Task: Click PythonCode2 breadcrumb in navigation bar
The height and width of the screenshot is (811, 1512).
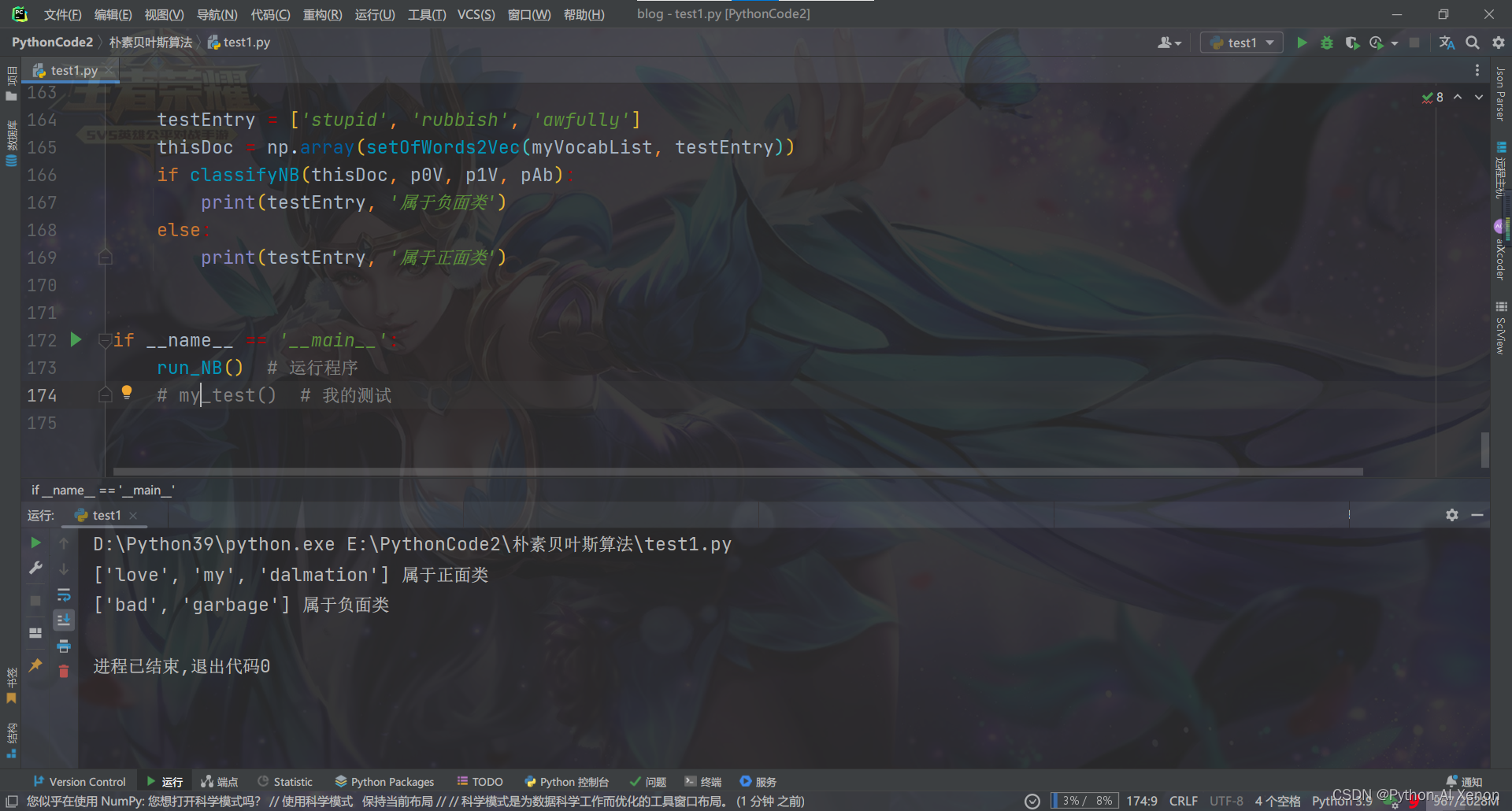Action: (x=52, y=43)
